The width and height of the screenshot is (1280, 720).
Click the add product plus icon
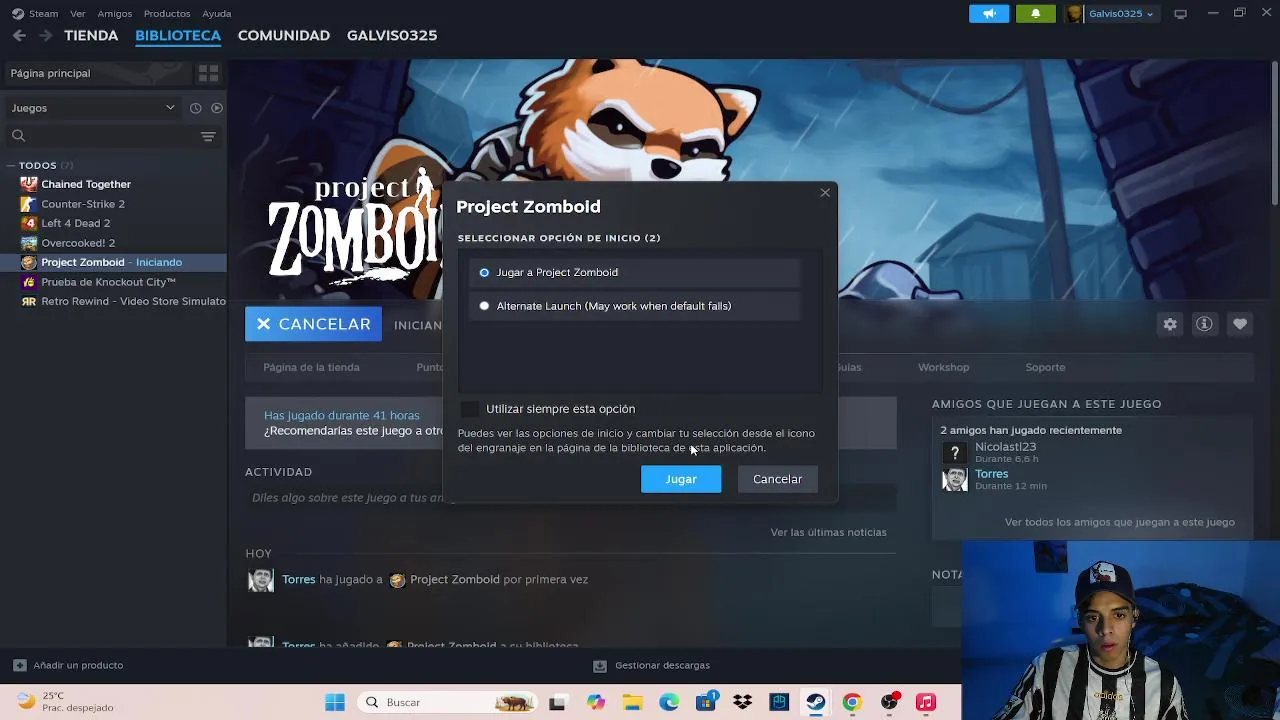(x=19, y=665)
